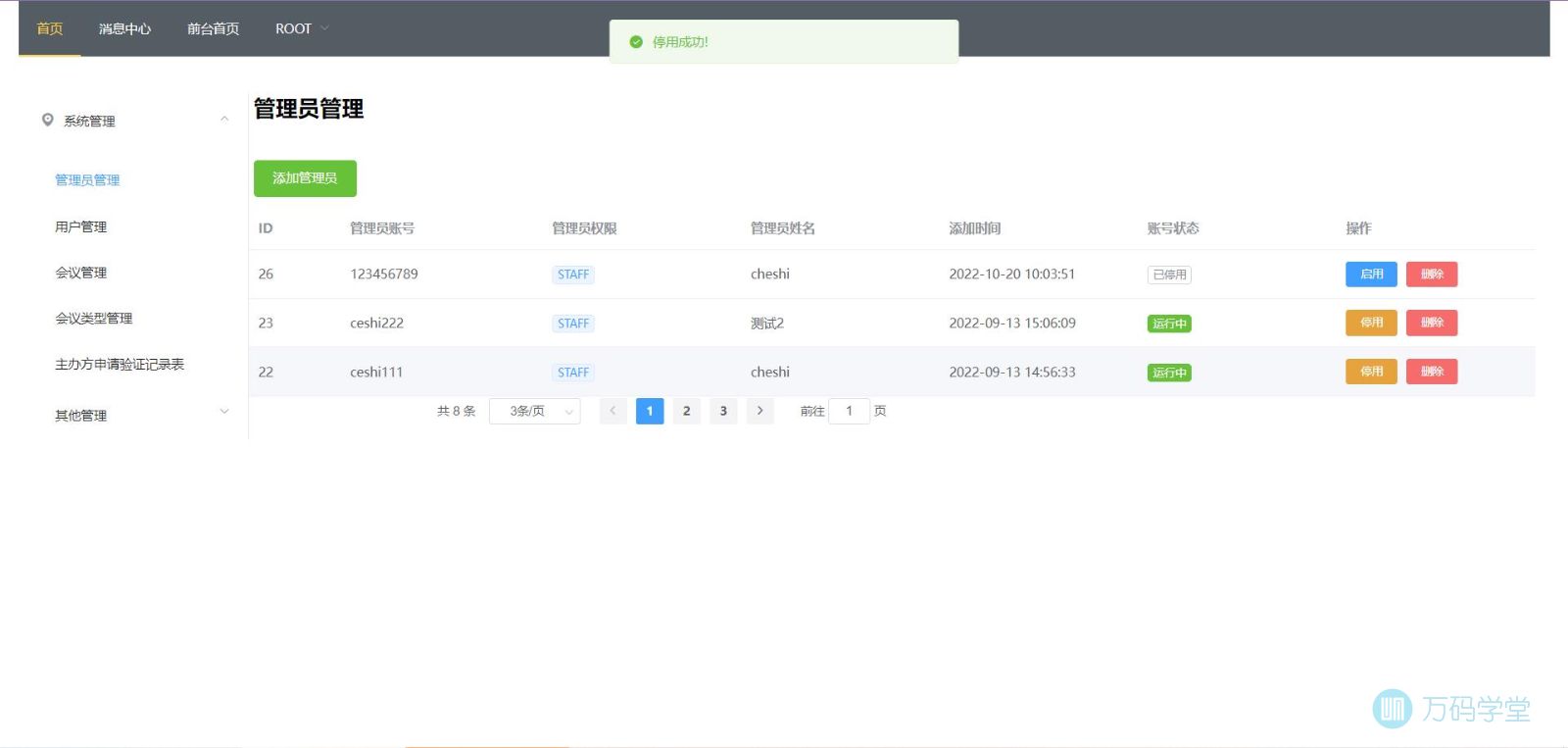Viewport: 1568px width, 748px height.
Task: Click the STAFF tag in the 123456789 row
Action: point(573,274)
